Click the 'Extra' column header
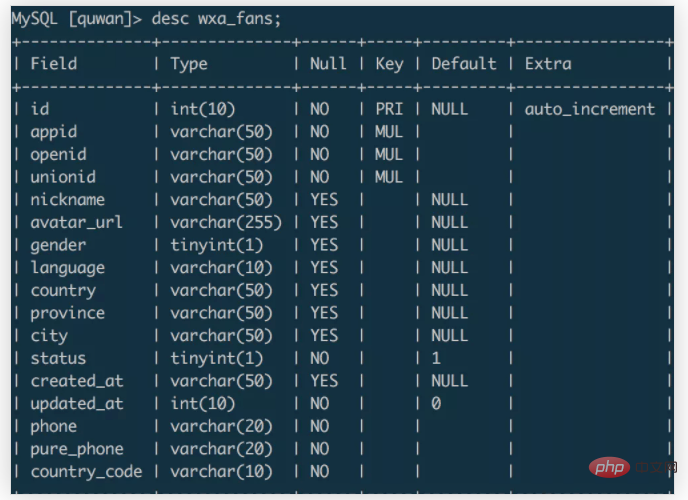Image resolution: width=688 pixels, height=500 pixels. click(x=548, y=64)
